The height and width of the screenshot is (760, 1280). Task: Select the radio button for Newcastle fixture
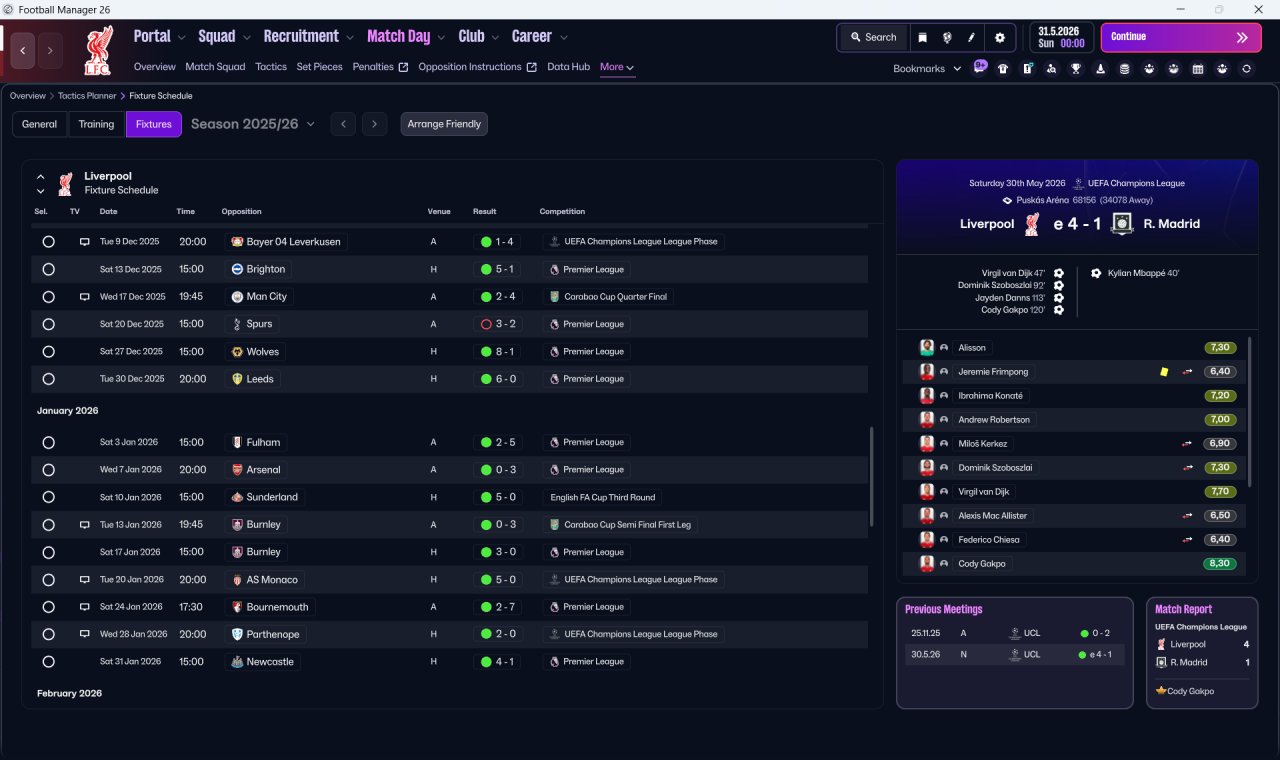tap(48, 662)
